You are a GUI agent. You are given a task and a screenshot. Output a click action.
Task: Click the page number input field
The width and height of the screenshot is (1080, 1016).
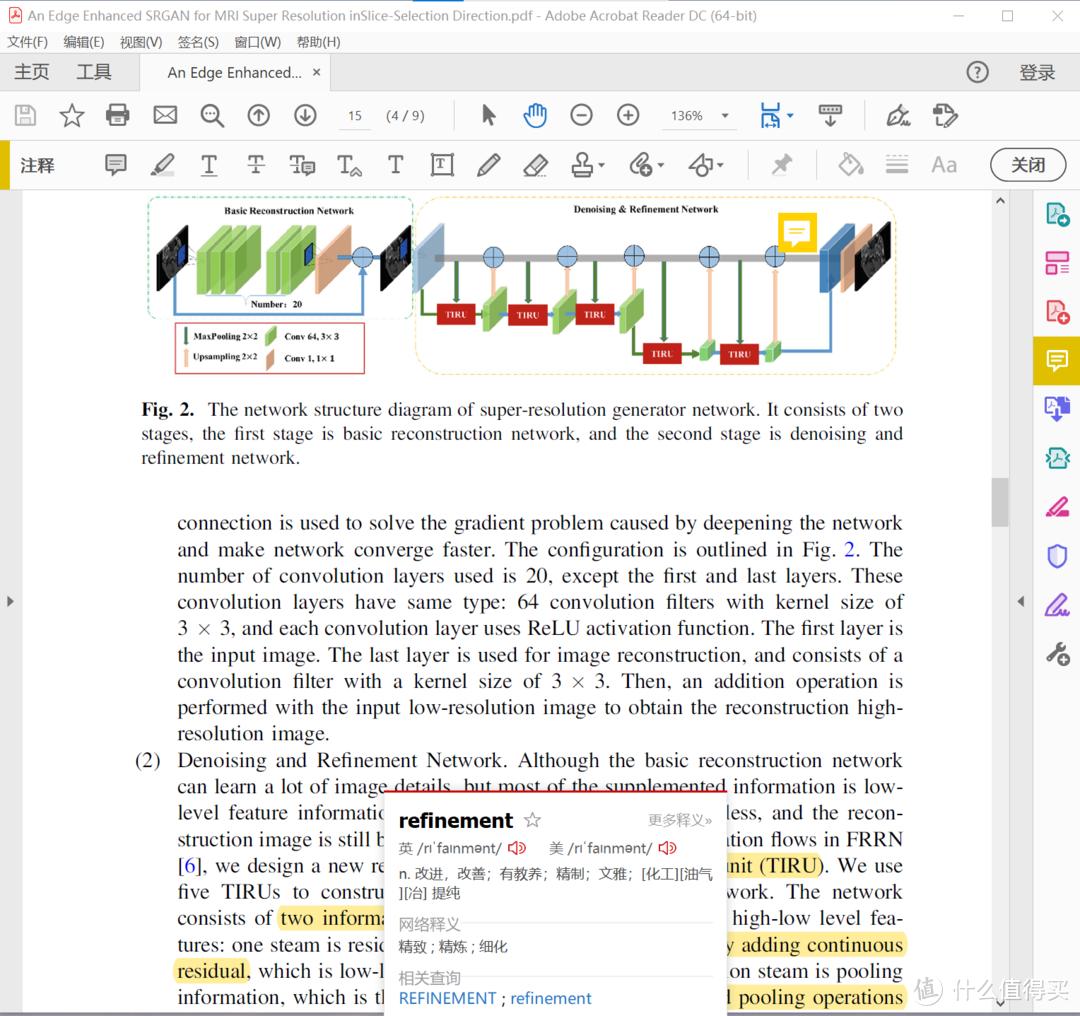pyautogui.click(x=354, y=116)
